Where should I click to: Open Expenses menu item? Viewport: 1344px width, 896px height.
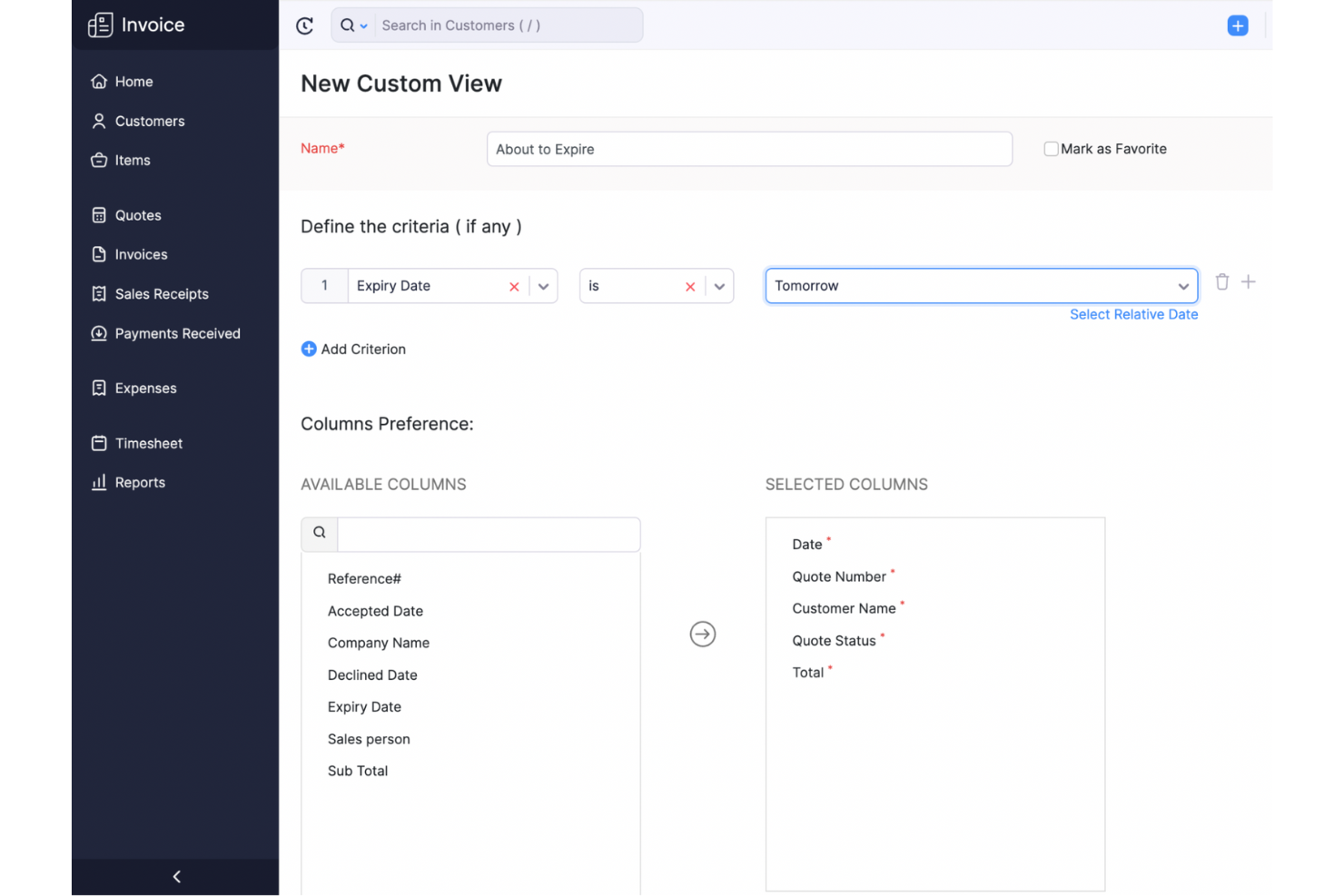tap(145, 388)
